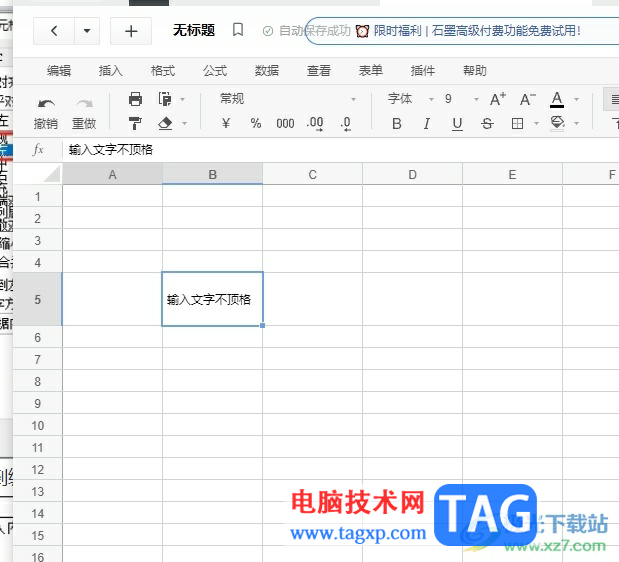The height and width of the screenshot is (562, 619).
Task: Open the 公式 menu
Action: [215, 71]
